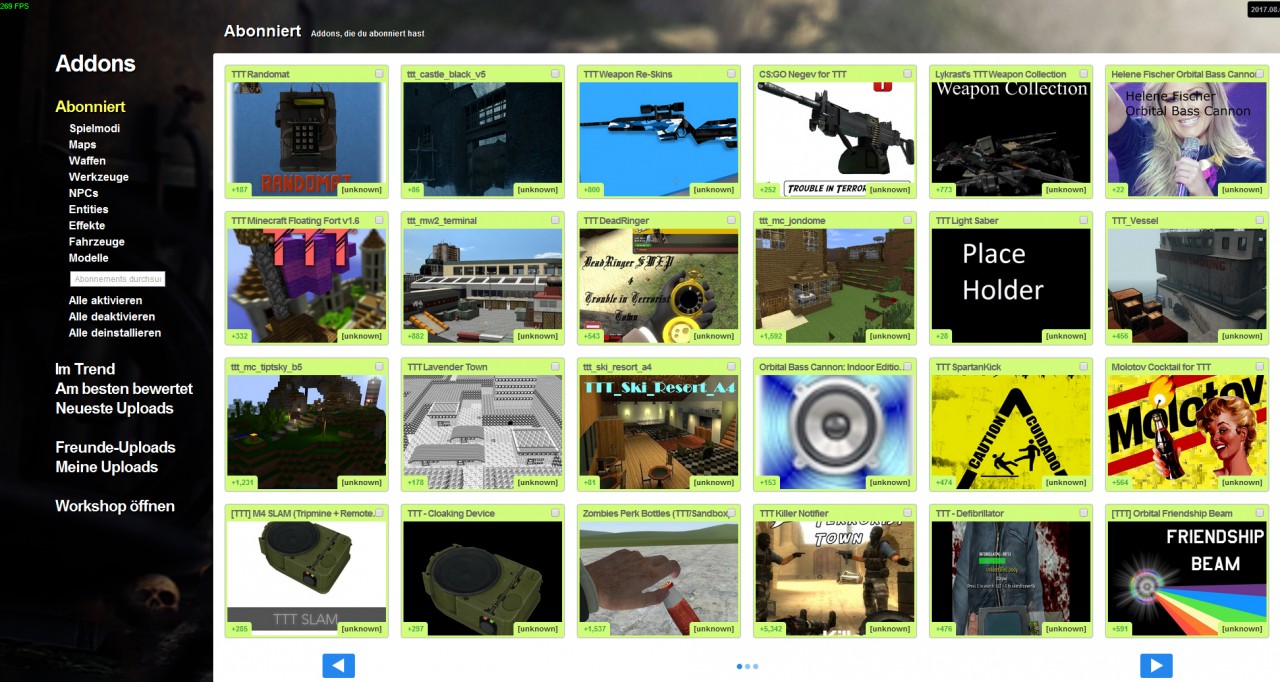Open the Fahrzeuge subcategory
Viewport: 1280px width, 682px height.
coord(97,242)
